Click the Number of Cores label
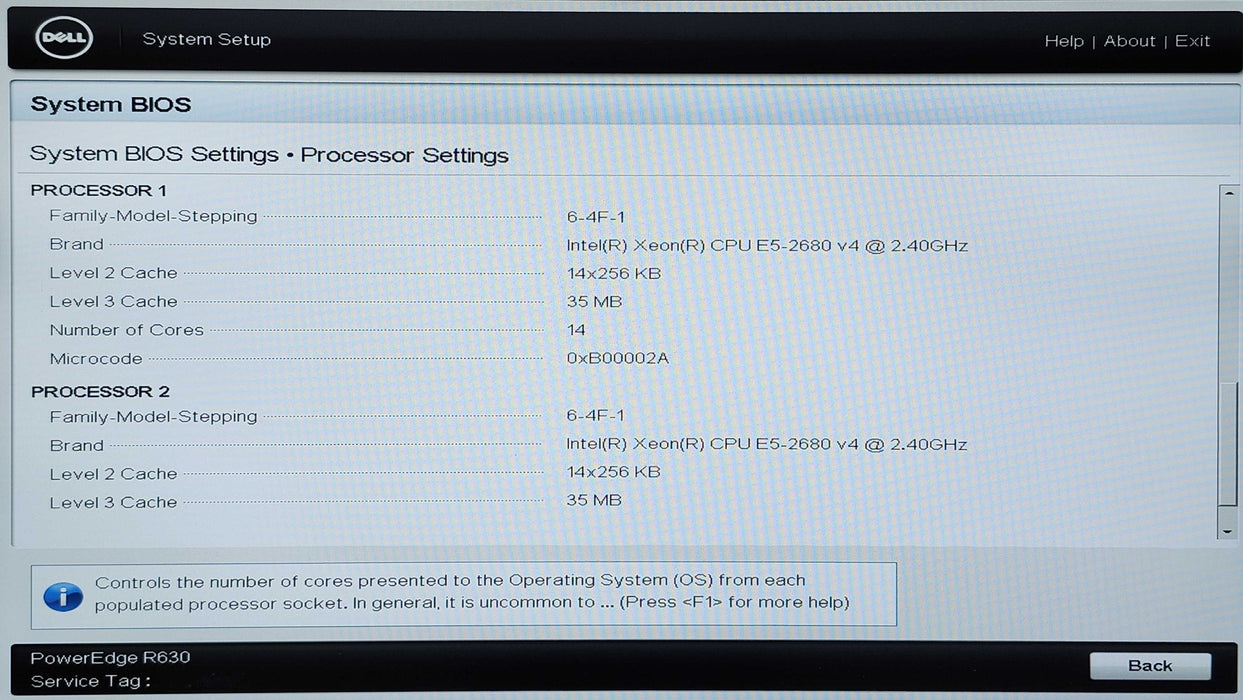 click(x=126, y=330)
